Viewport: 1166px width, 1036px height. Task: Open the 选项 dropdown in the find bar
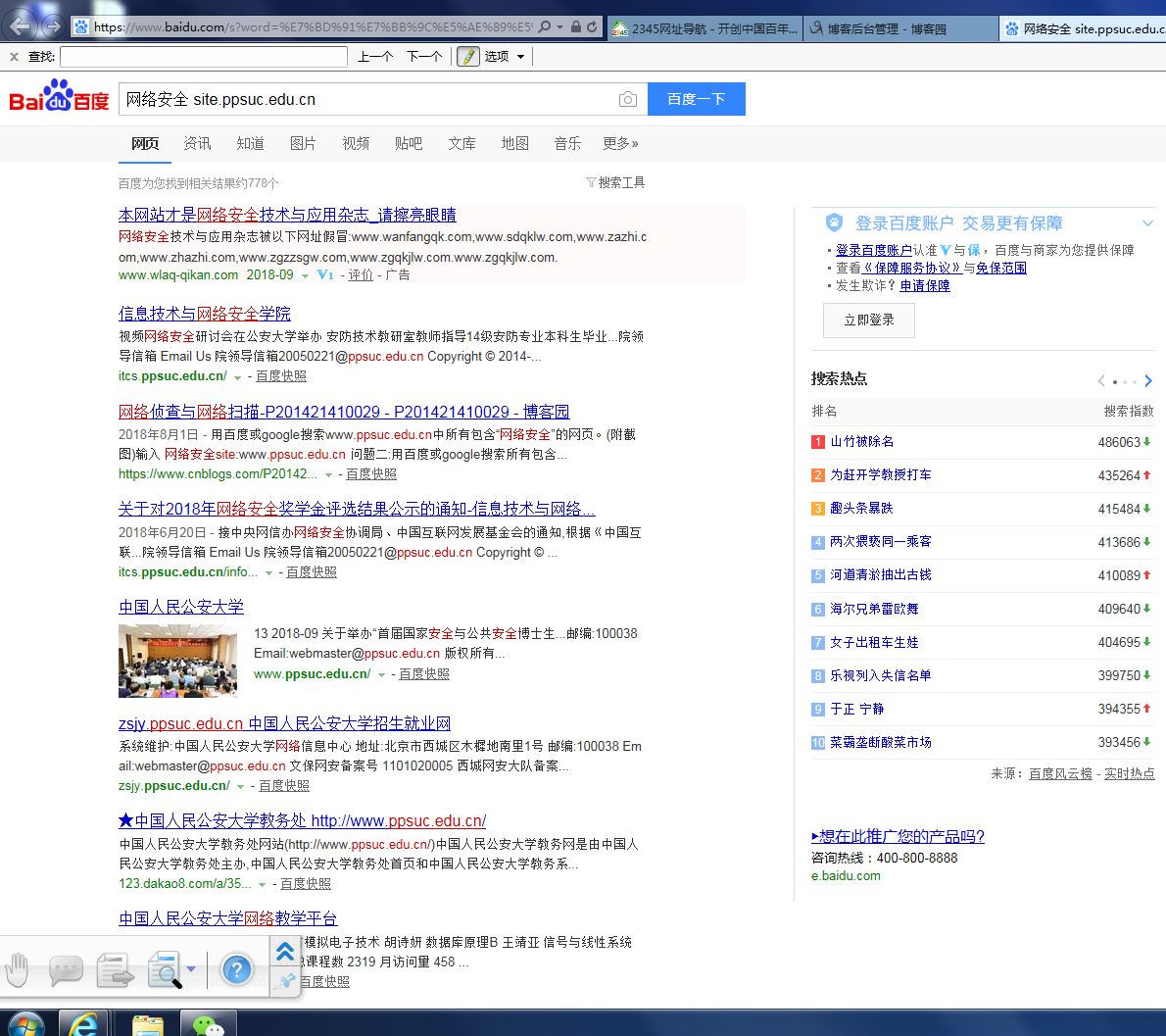[x=505, y=57]
